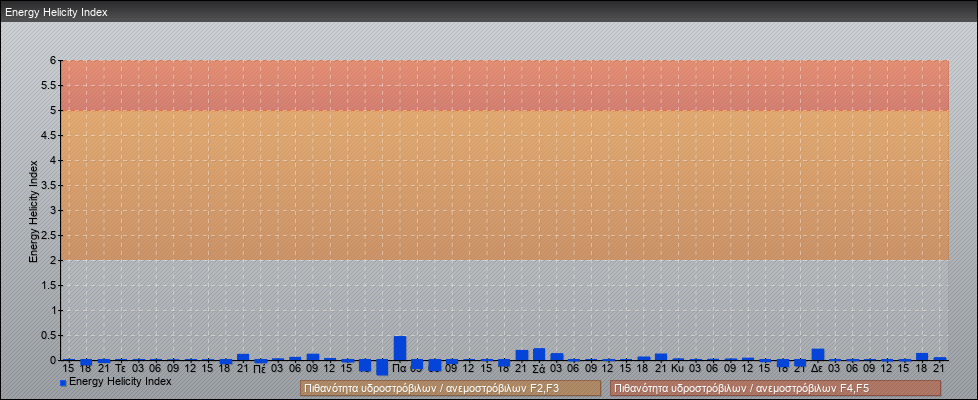
Task: Click the Κυ day label on the axis
Action: (x=678, y=368)
